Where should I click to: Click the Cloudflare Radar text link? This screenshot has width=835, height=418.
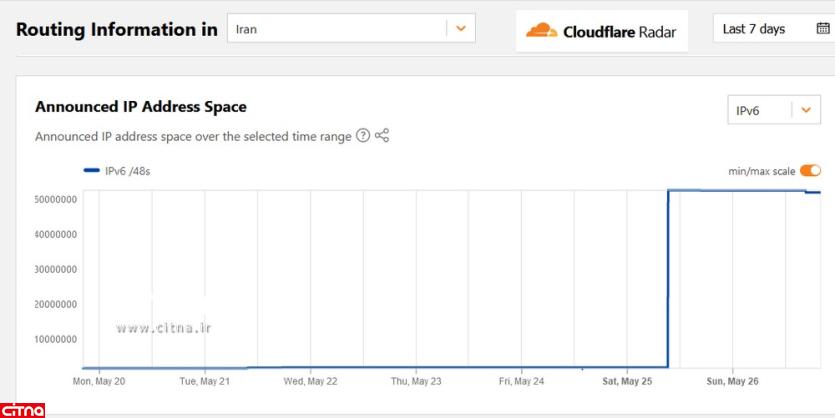[619, 32]
